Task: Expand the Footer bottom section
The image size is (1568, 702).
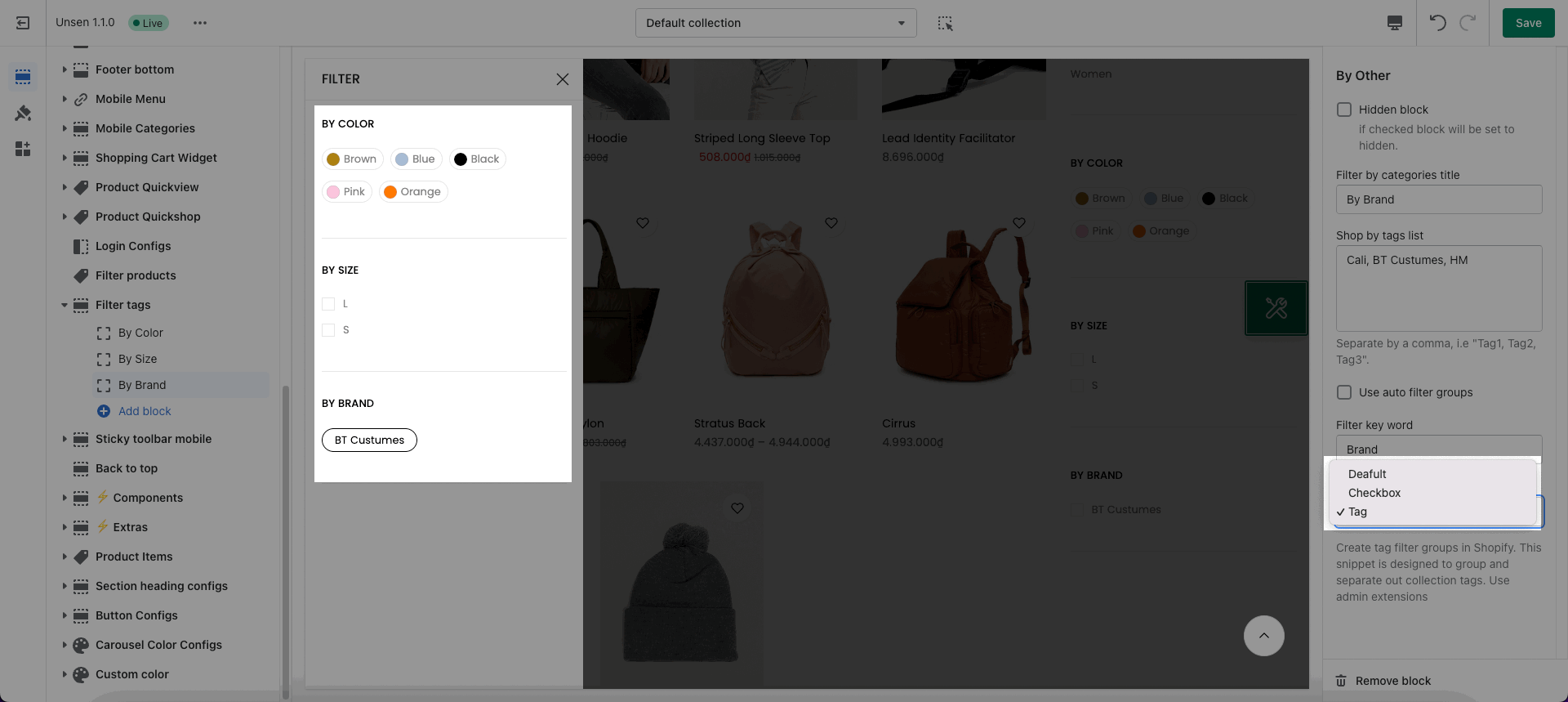Action: tap(65, 69)
